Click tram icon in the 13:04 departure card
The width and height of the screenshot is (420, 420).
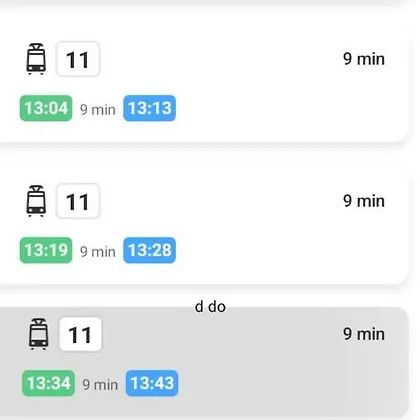click(36, 59)
